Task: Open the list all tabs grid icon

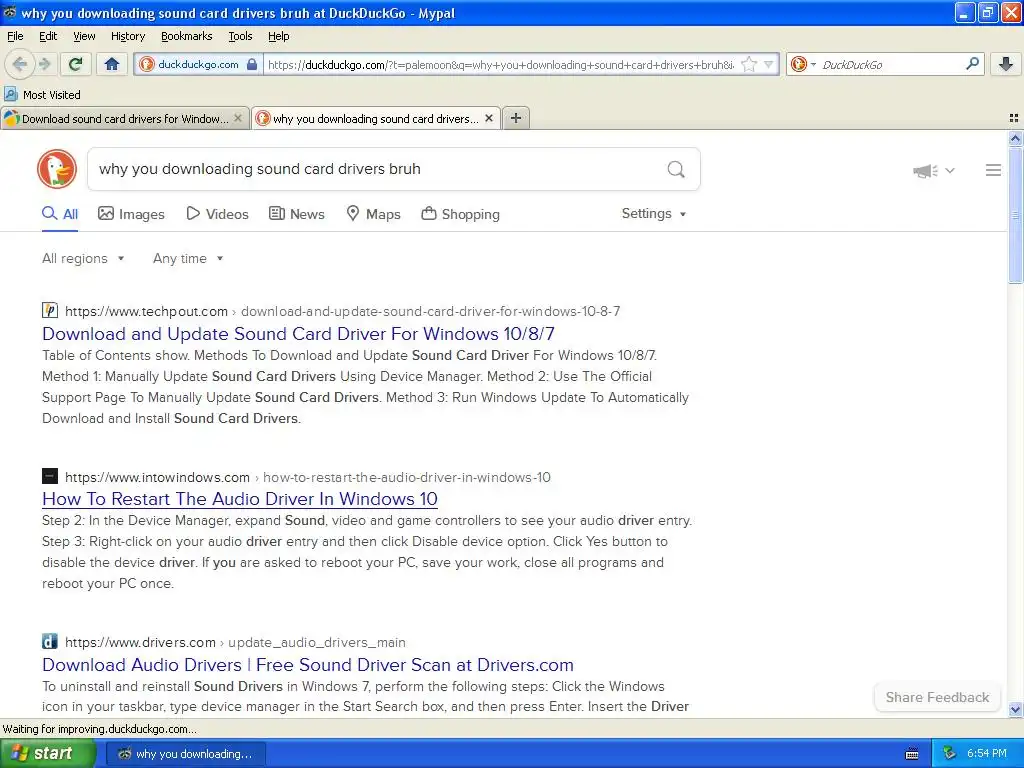Action: click(x=1014, y=118)
